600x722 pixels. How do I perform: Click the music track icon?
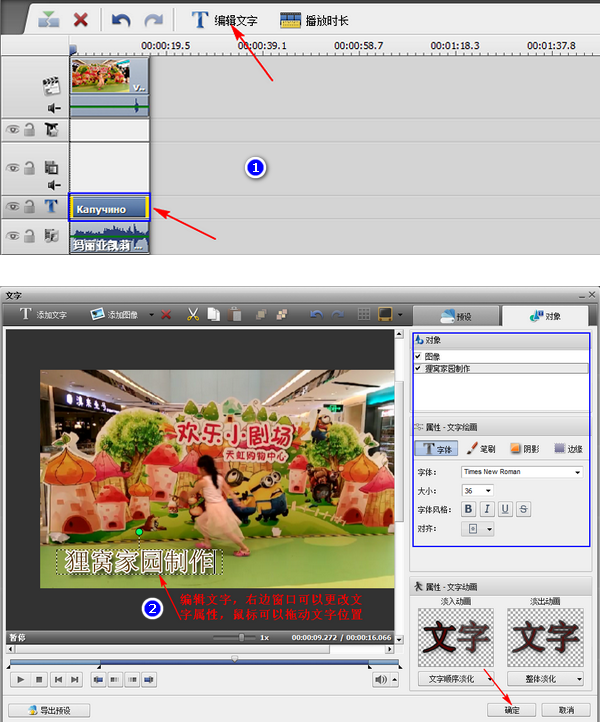pyautogui.click(x=51, y=236)
